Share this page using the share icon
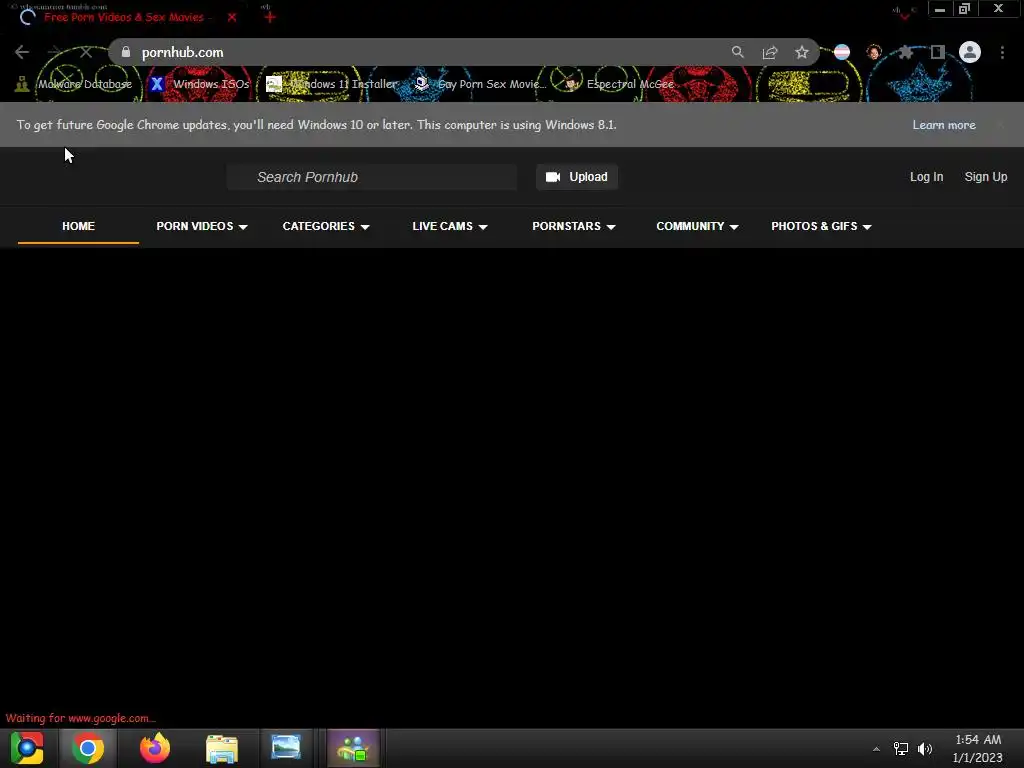 (x=770, y=52)
